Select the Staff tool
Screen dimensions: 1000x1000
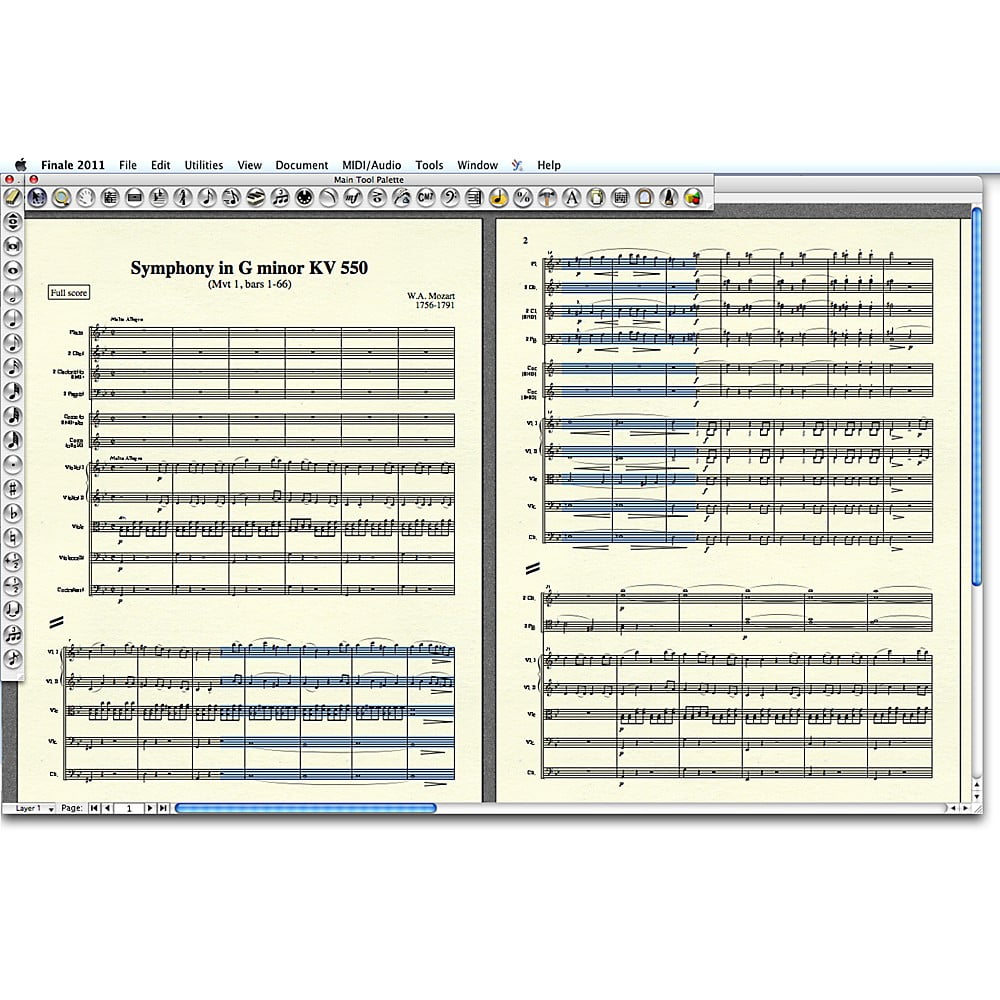pyautogui.click(x=110, y=198)
